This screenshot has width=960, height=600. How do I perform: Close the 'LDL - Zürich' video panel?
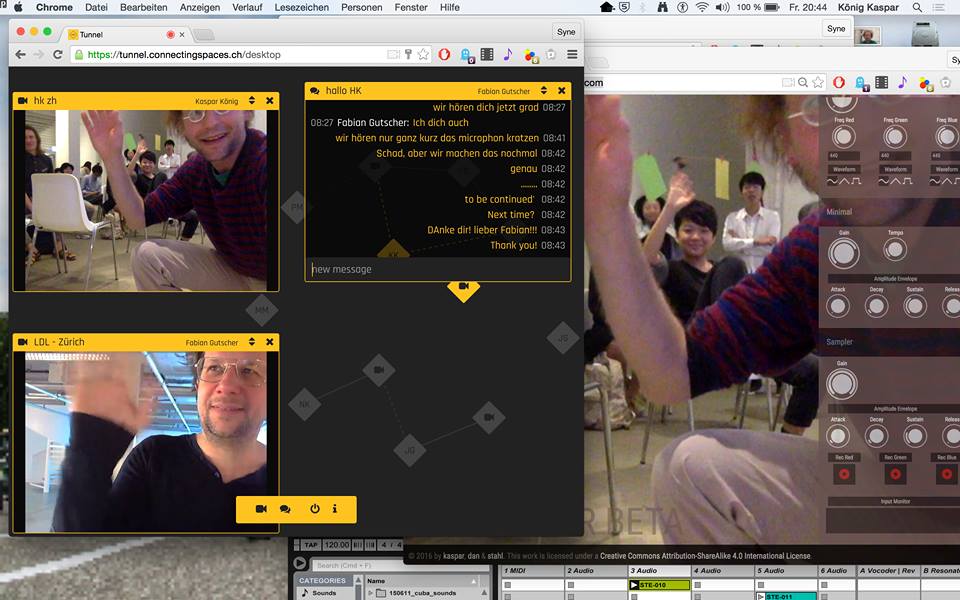coord(270,342)
